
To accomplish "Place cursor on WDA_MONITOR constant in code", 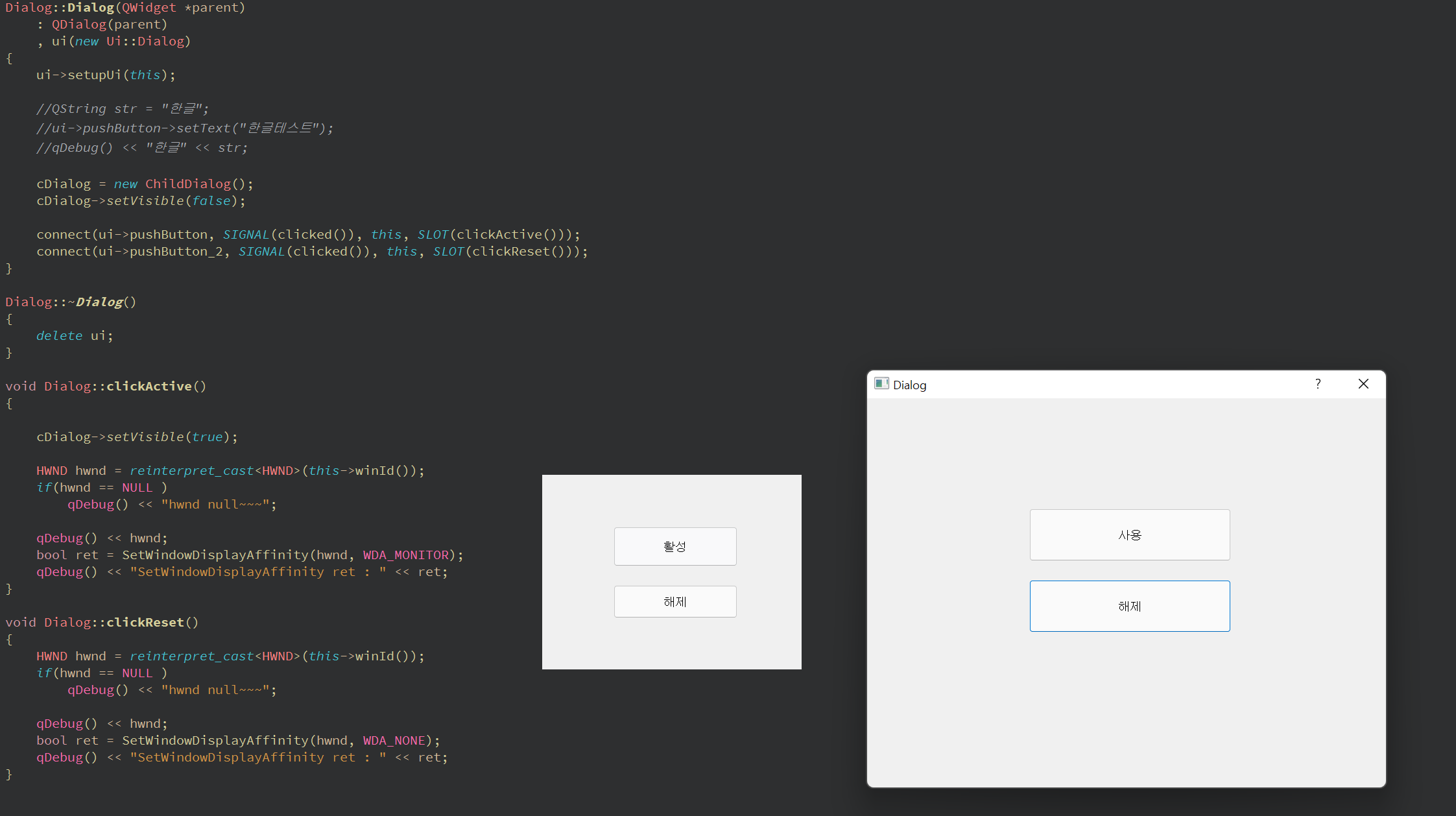I will point(405,555).
